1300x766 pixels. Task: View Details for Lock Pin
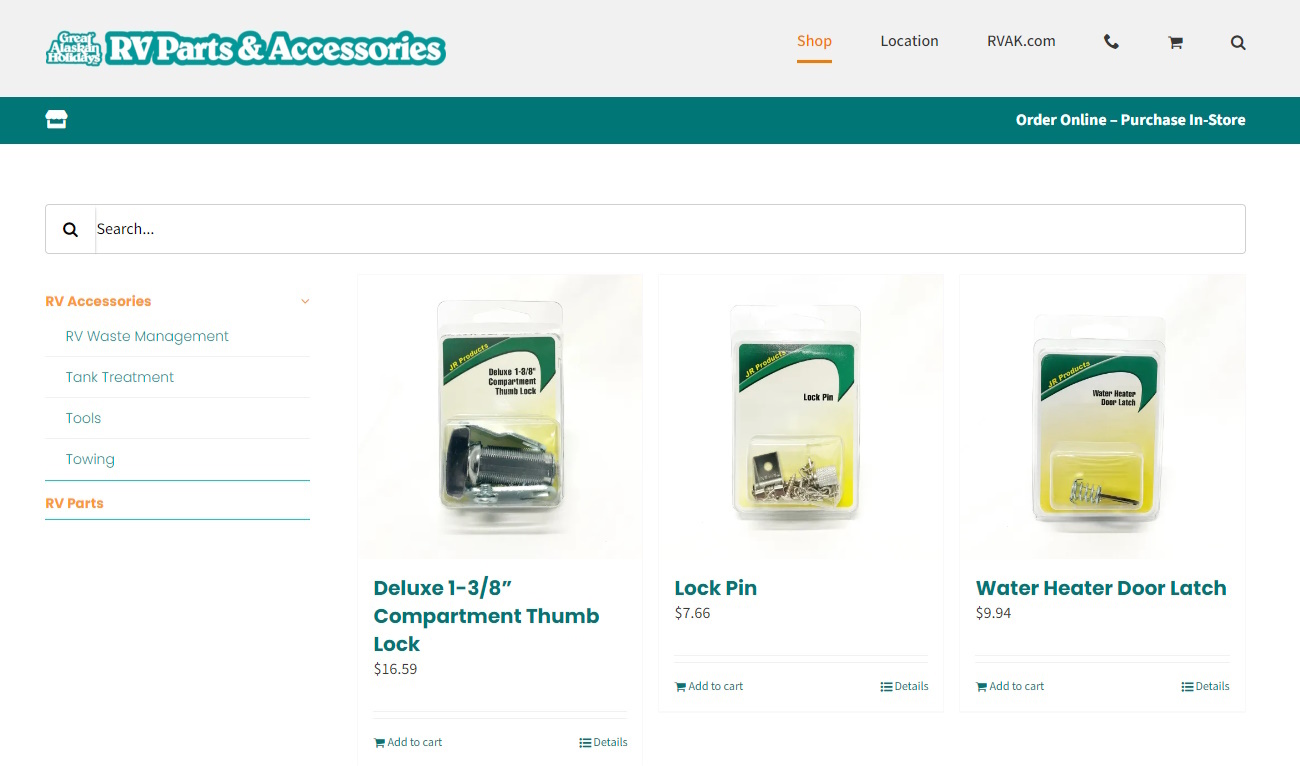[x=905, y=686]
